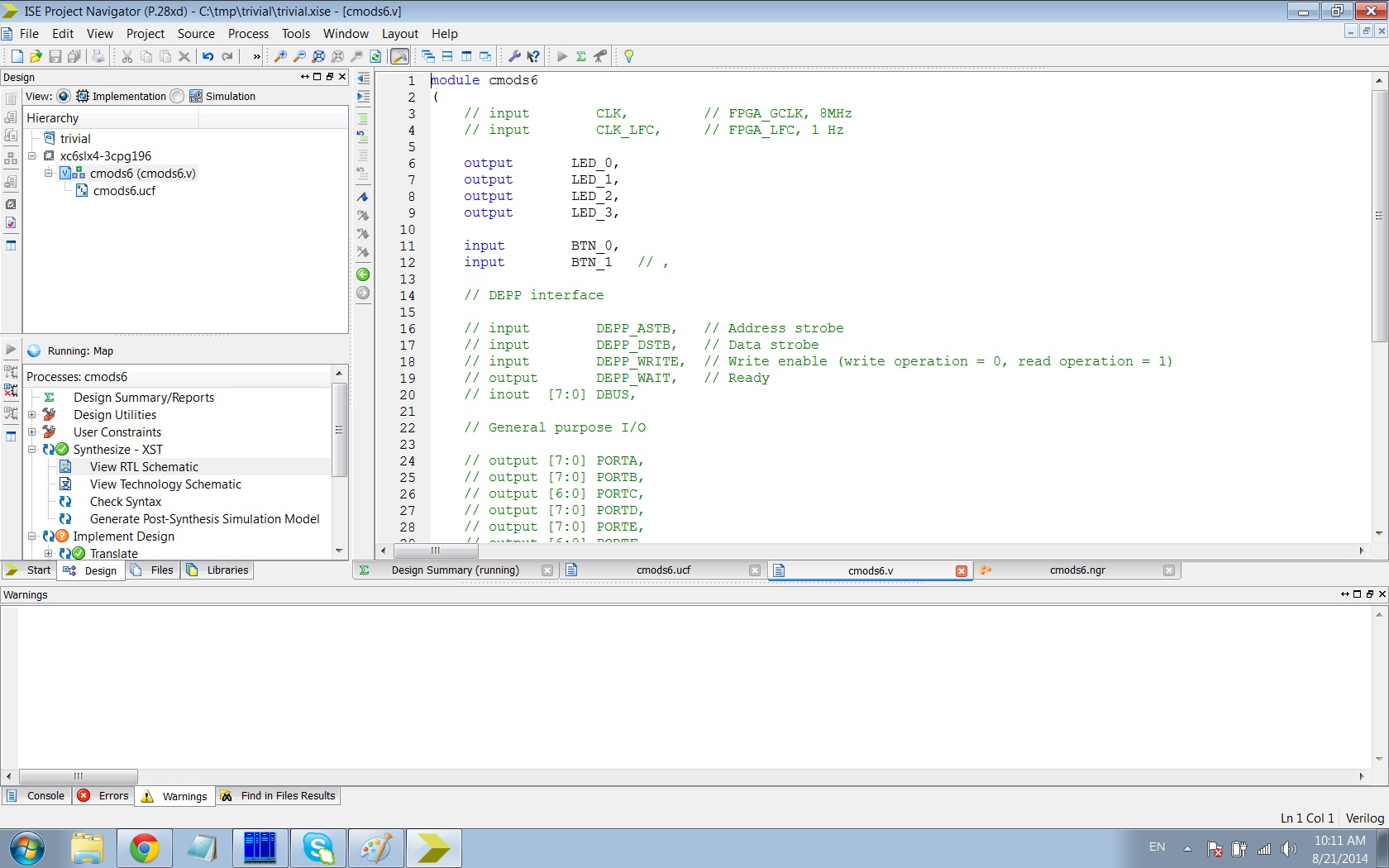Click the new file icon in toolbar
This screenshot has width=1389, height=868.
17,56
